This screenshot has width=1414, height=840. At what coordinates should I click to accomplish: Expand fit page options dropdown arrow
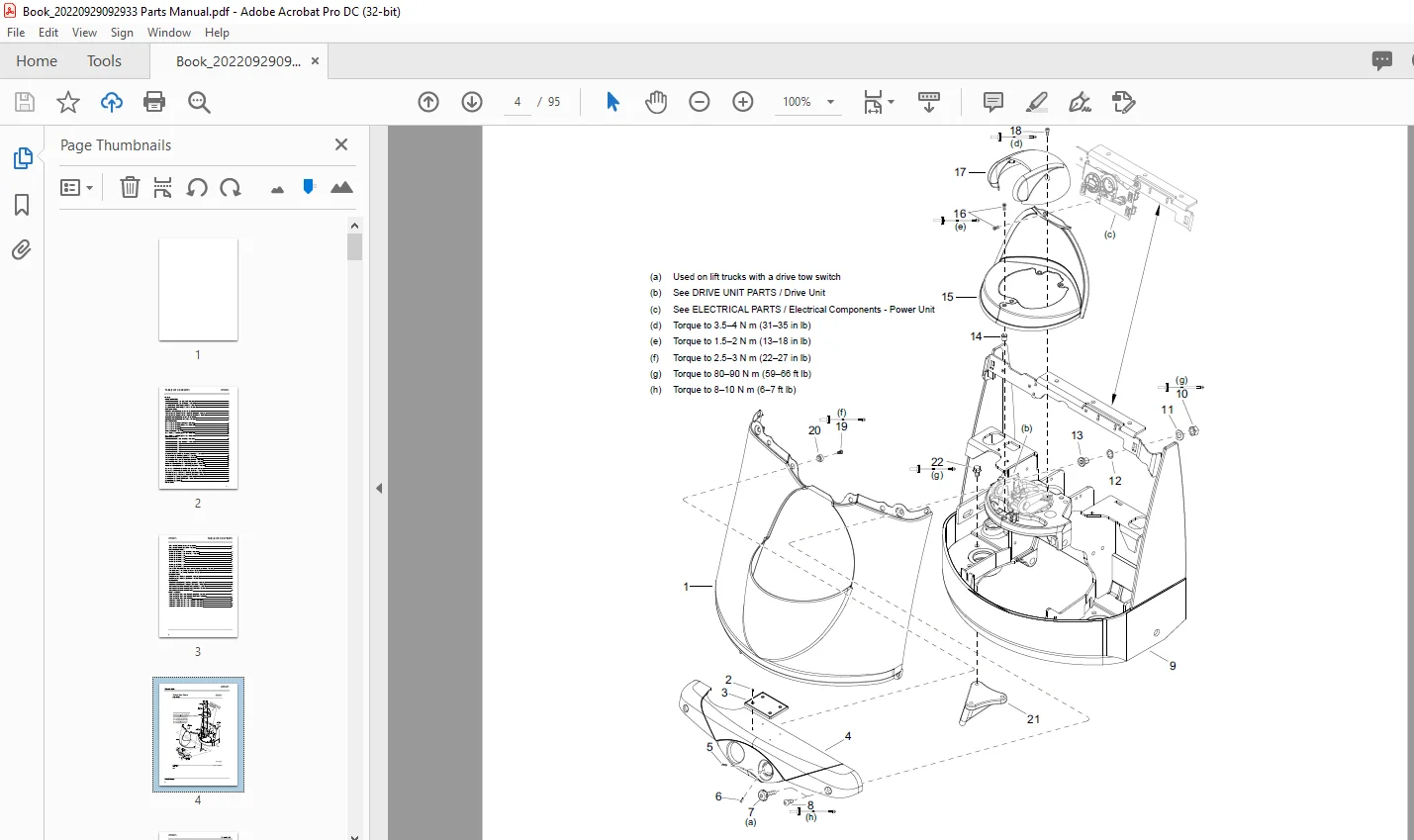click(x=891, y=102)
